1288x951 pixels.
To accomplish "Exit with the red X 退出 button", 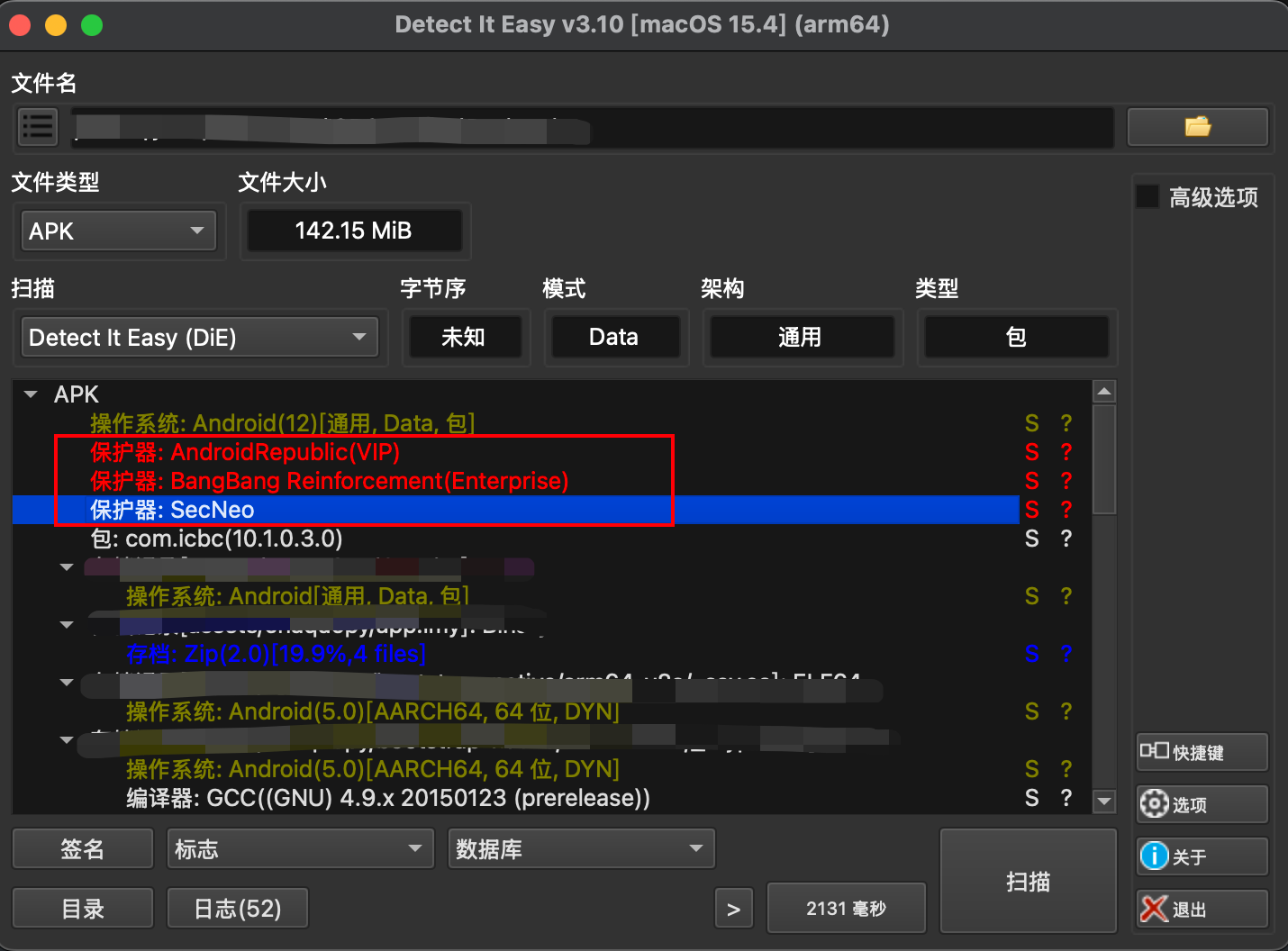I will tap(1202, 909).
